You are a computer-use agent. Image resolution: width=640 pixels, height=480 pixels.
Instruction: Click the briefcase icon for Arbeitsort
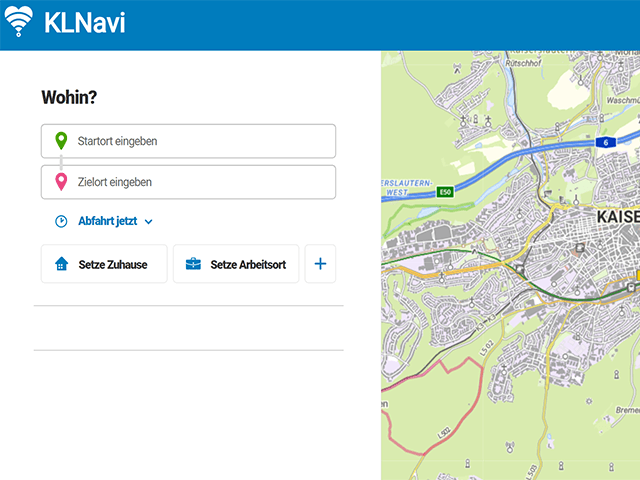[193, 264]
